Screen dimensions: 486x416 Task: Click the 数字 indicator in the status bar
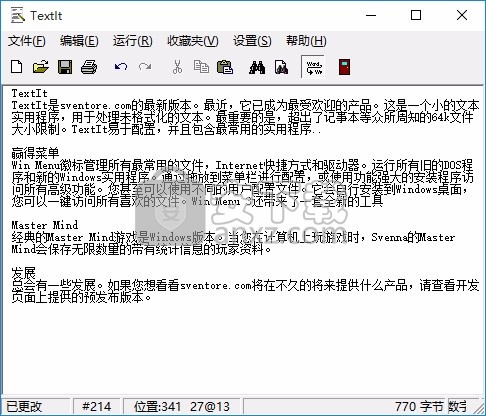[x=458, y=406]
